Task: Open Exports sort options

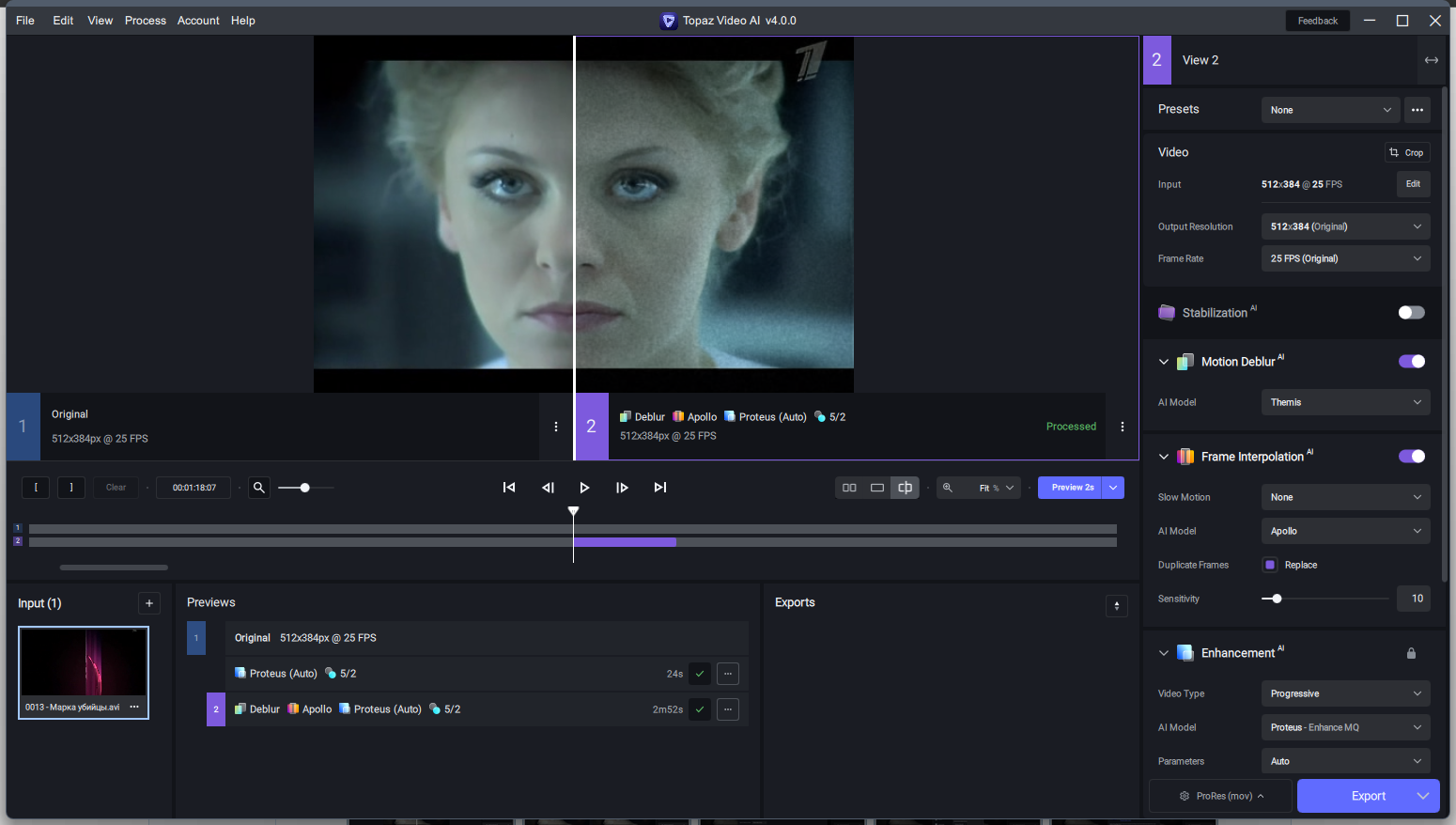Action: coord(1117,606)
